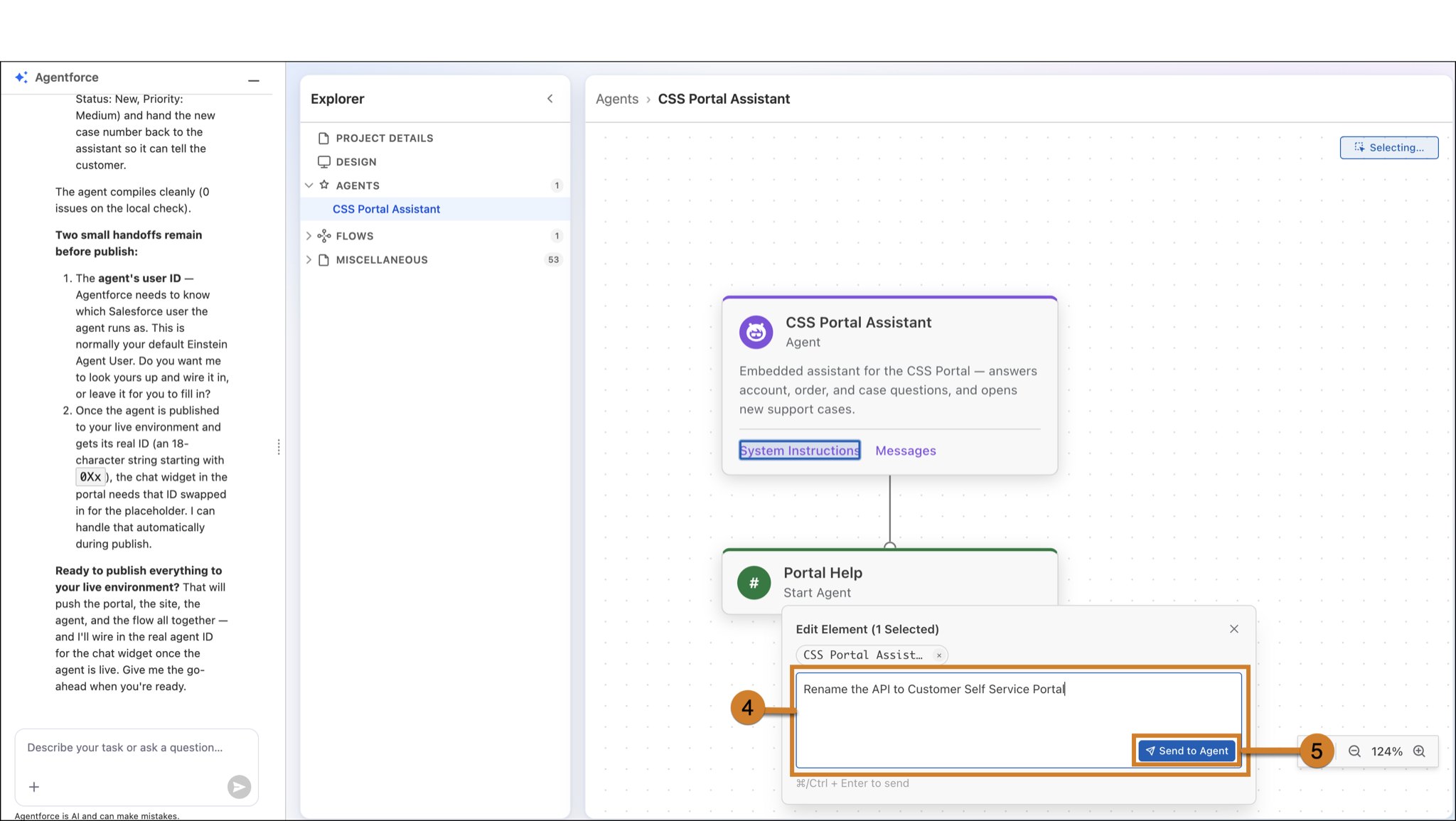Open the System Instructions link
Viewport: 1456px width, 821px height.
point(799,451)
